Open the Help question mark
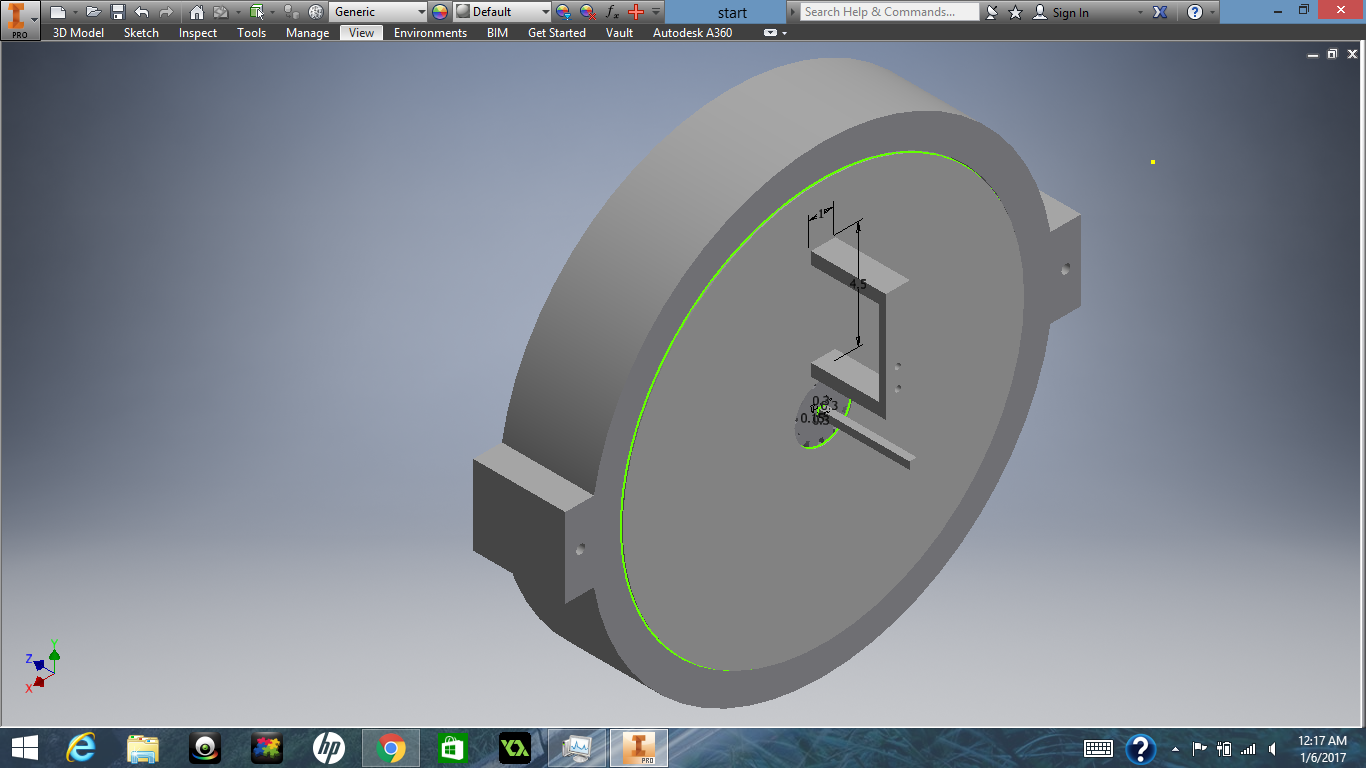The height and width of the screenshot is (768, 1366). pyautogui.click(x=1194, y=12)
